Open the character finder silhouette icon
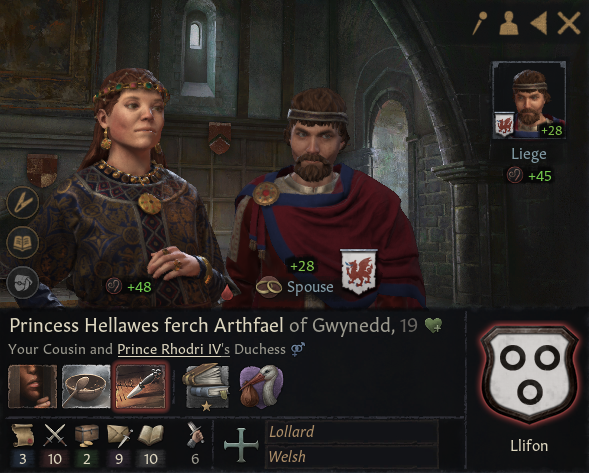 [x=509, y=23]
